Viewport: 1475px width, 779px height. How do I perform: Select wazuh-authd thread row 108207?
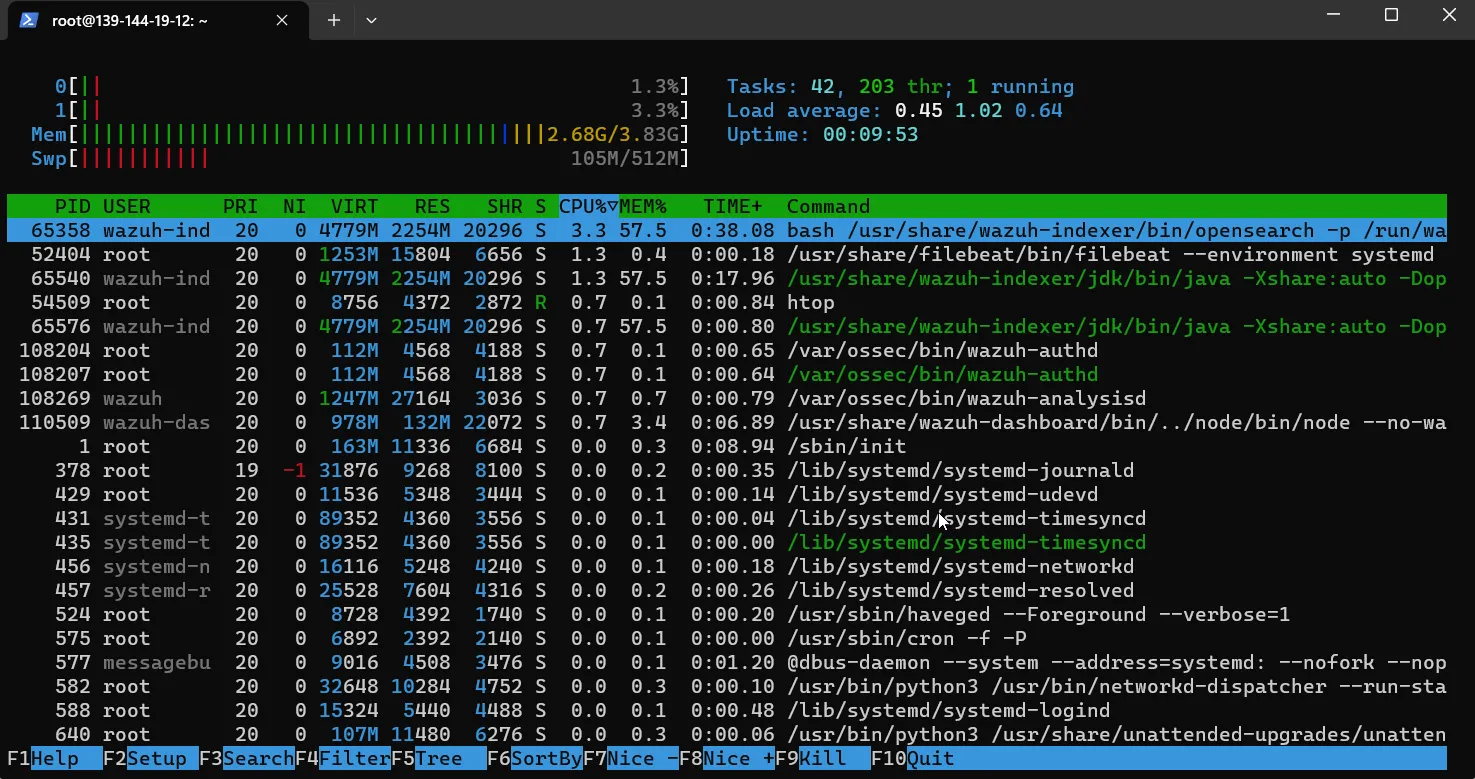[727, 374]
